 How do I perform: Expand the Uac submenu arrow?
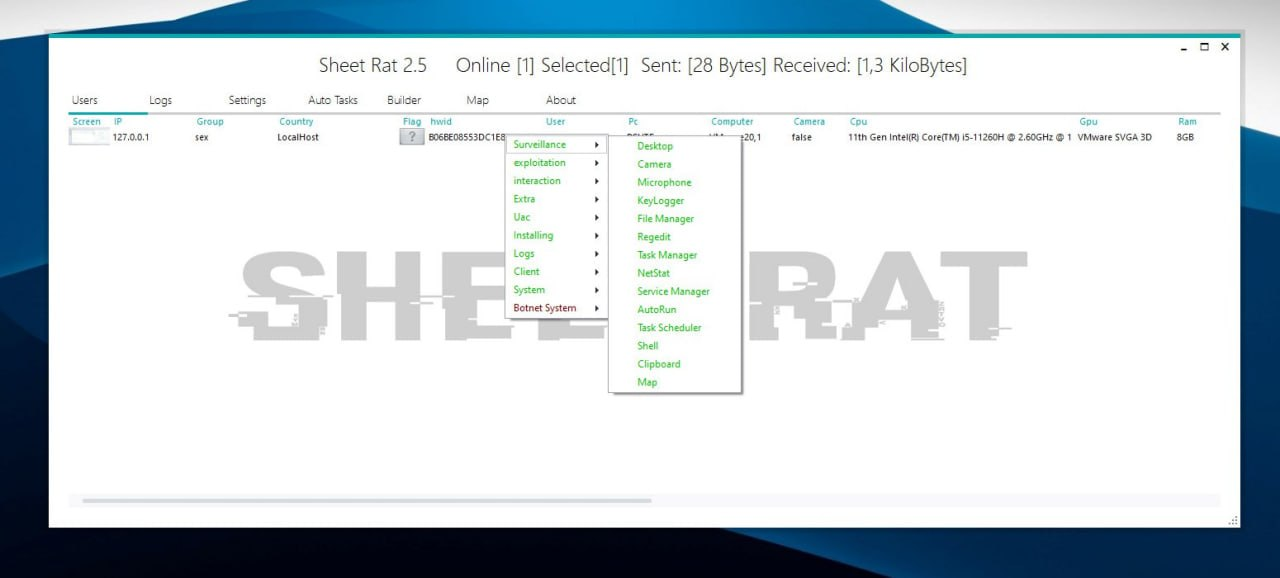click(x=597, y=217)
